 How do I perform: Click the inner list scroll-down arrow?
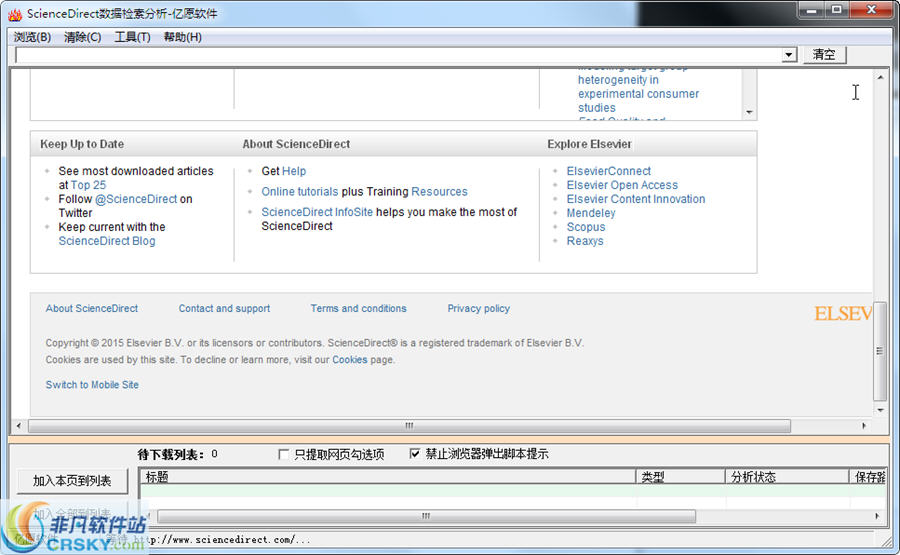coord(749,112)
